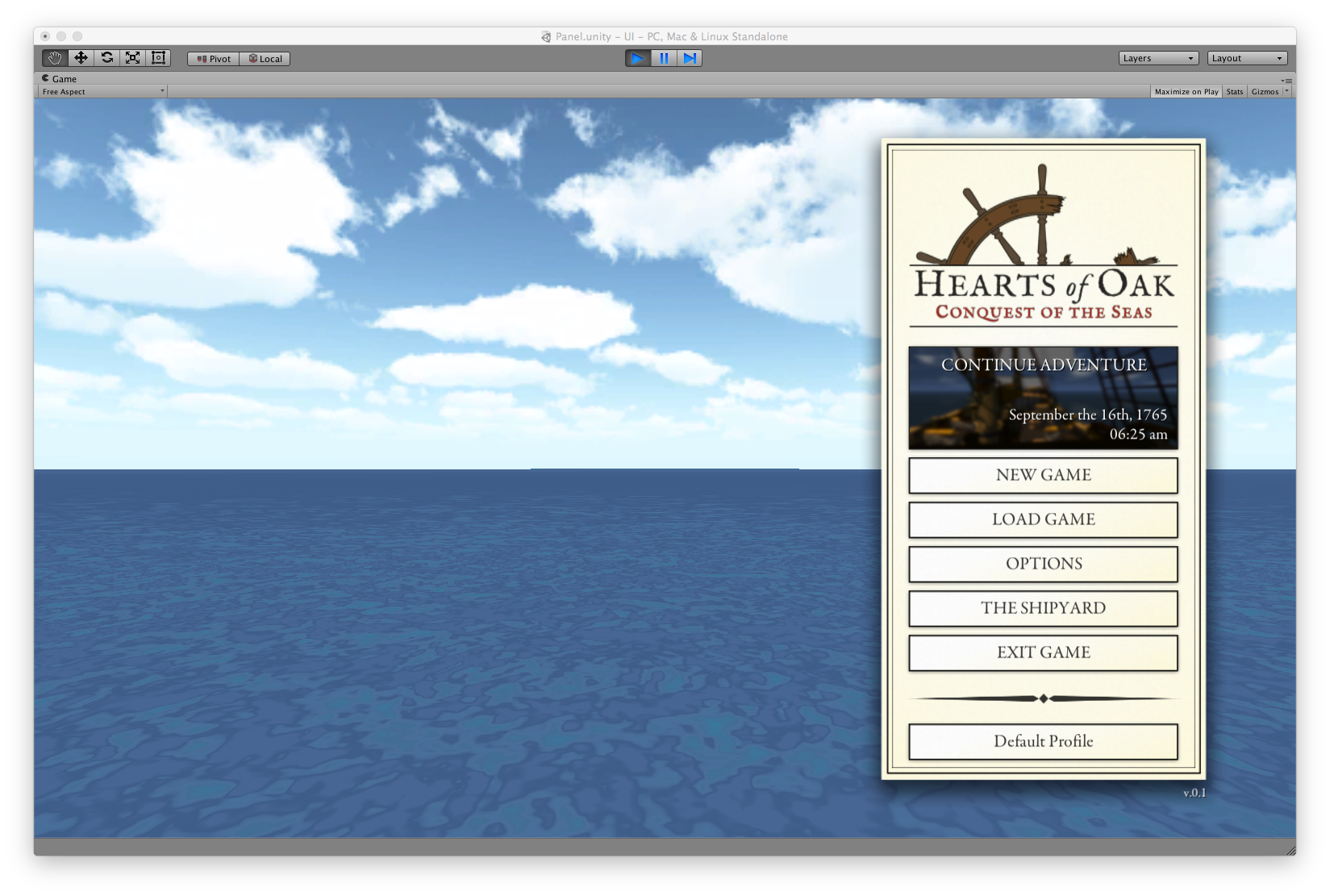Open the Layout dropdown

click(1247, 58)
